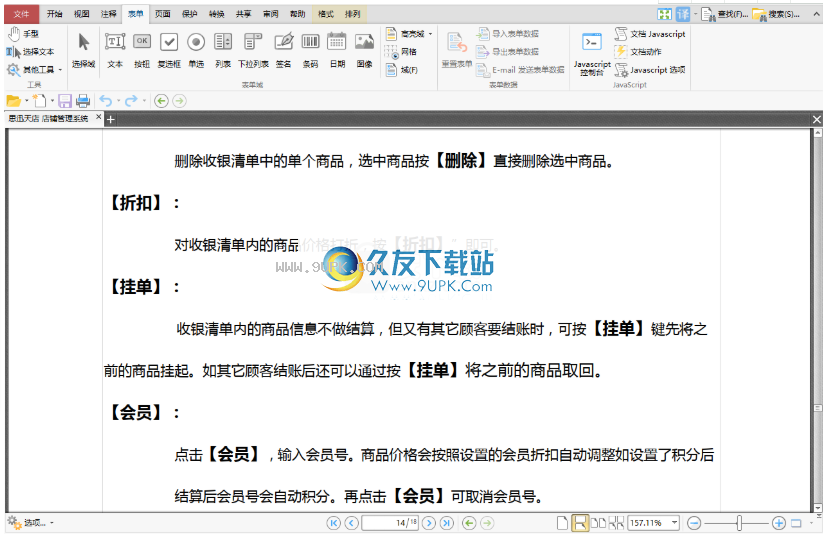Switch to the 注释 comment tab
This screenshot has width=823, height=539.
(x=109, y=14)
